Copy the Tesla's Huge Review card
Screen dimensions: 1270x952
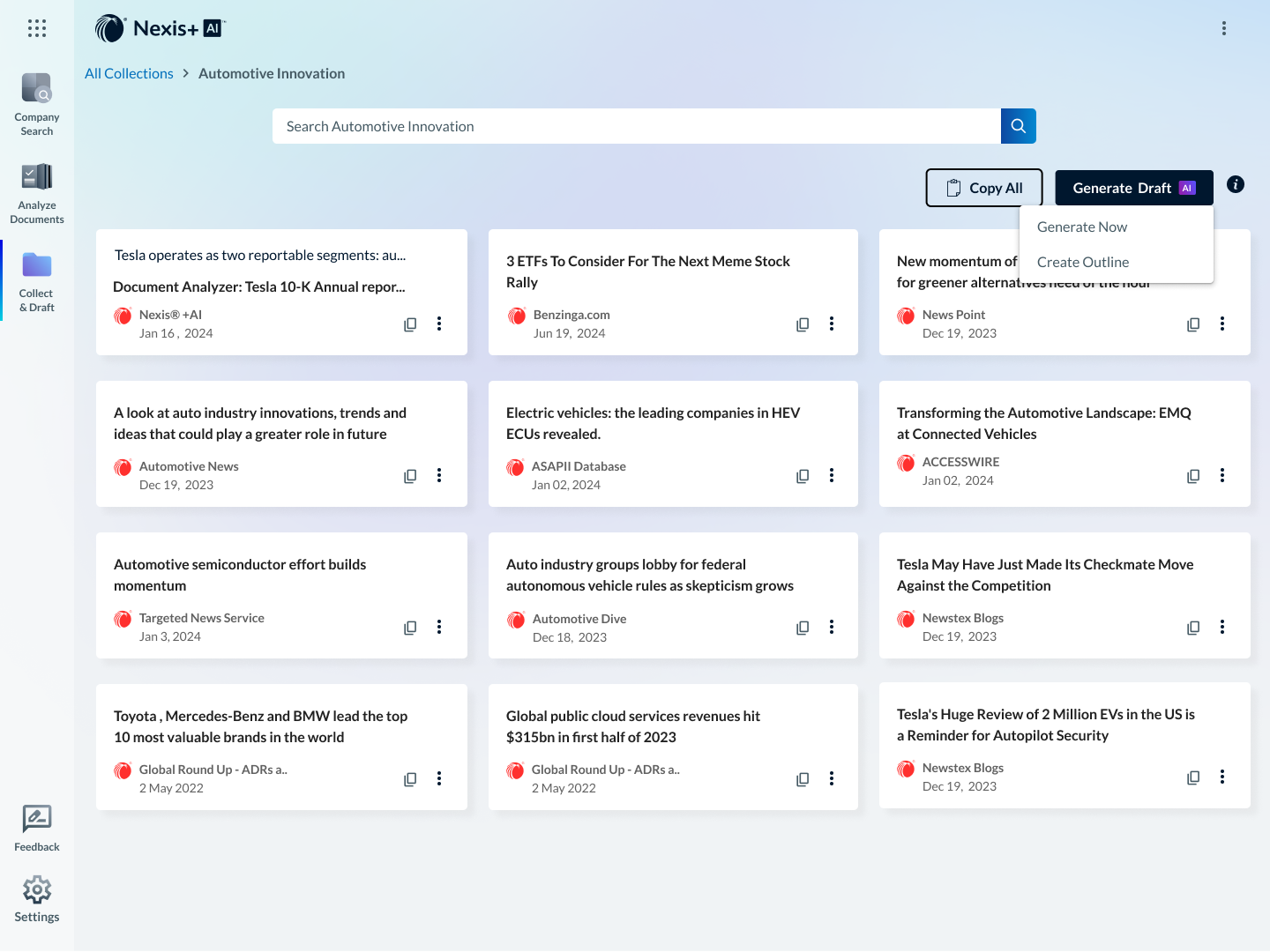pyautogui.click(x=1193, y=777)
